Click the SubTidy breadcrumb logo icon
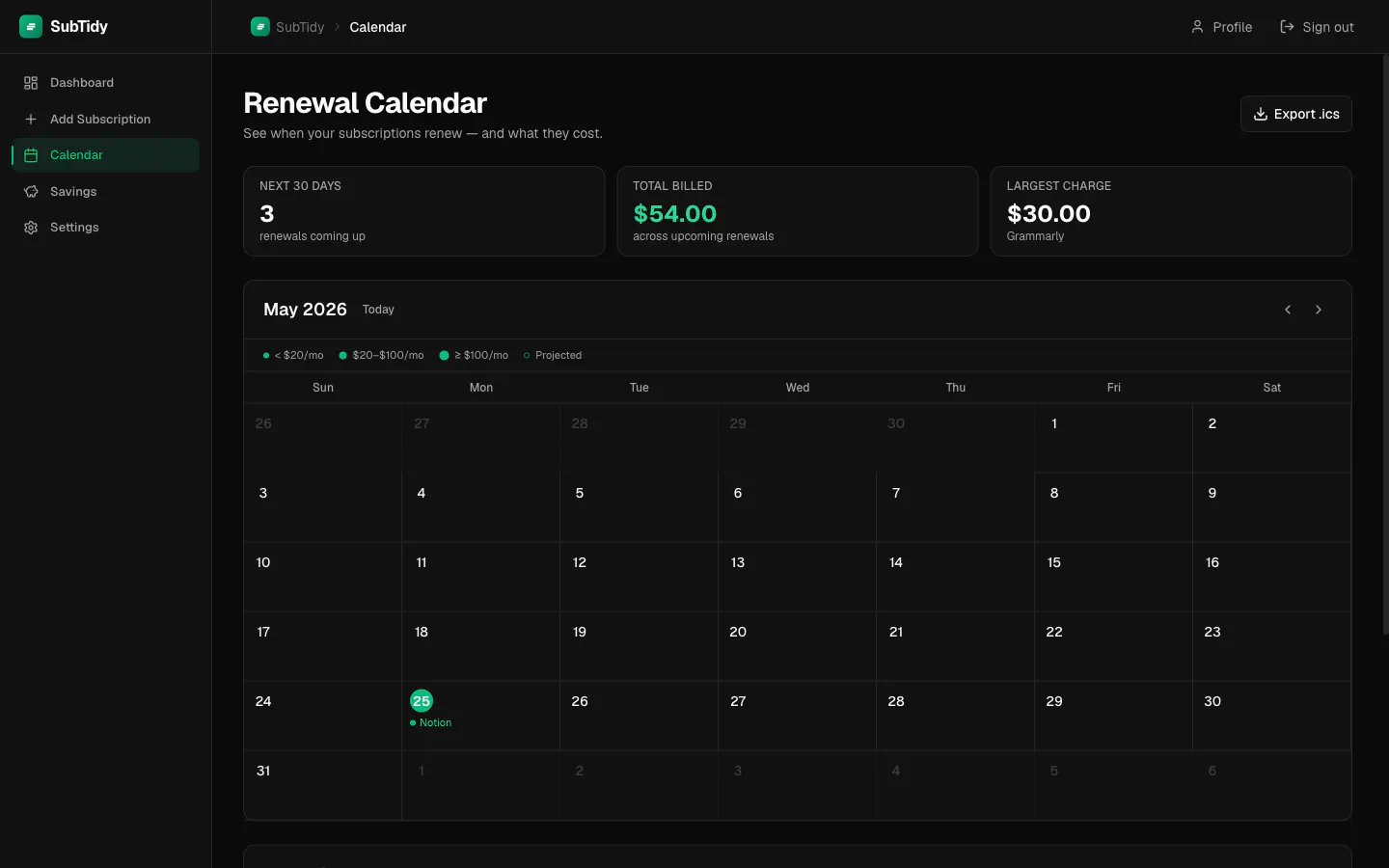 259,27
